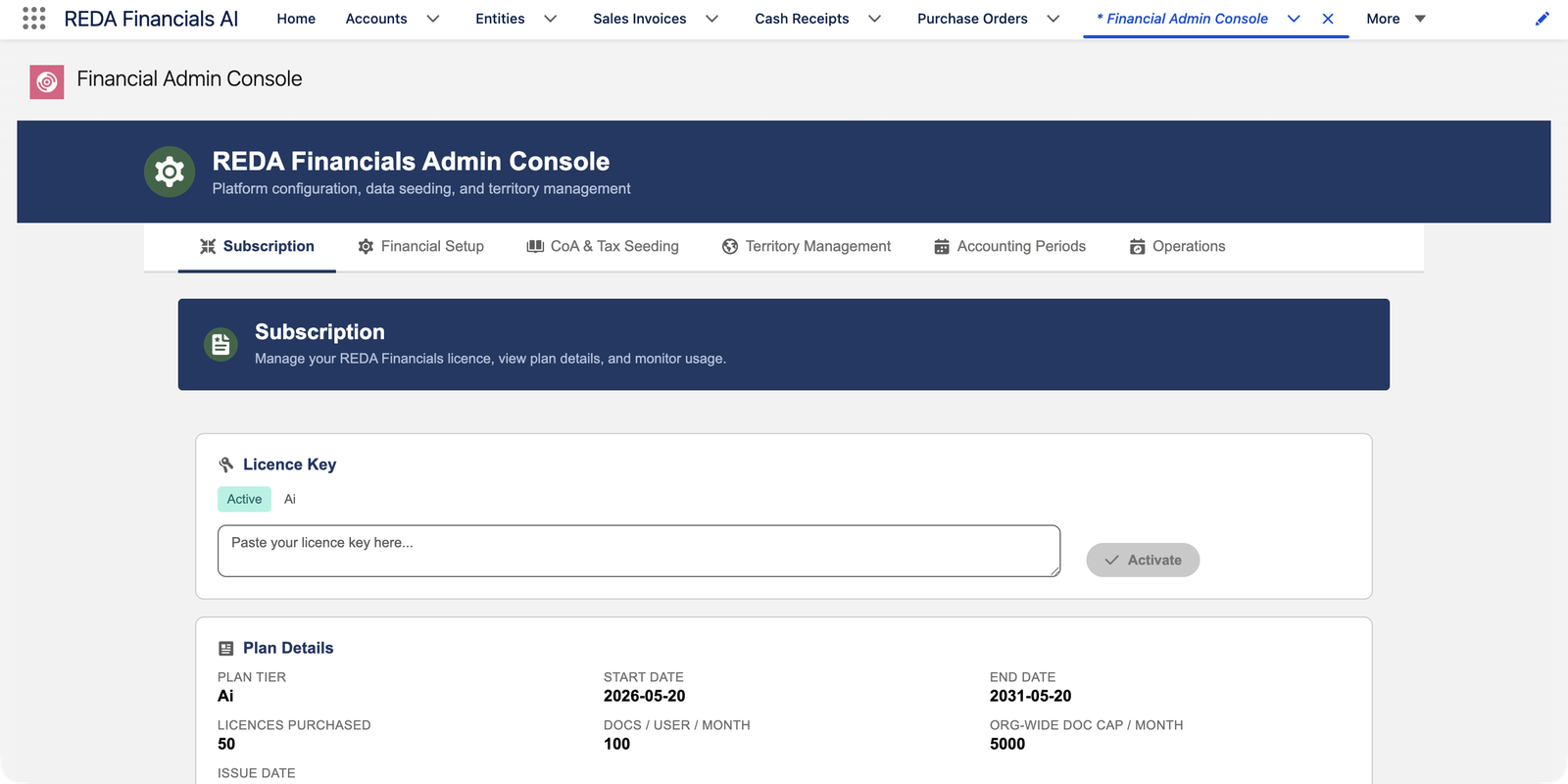Go to the Home nav item
Image resolution: width=1568 pixels, height=784 pixels.
click(296, 19)
